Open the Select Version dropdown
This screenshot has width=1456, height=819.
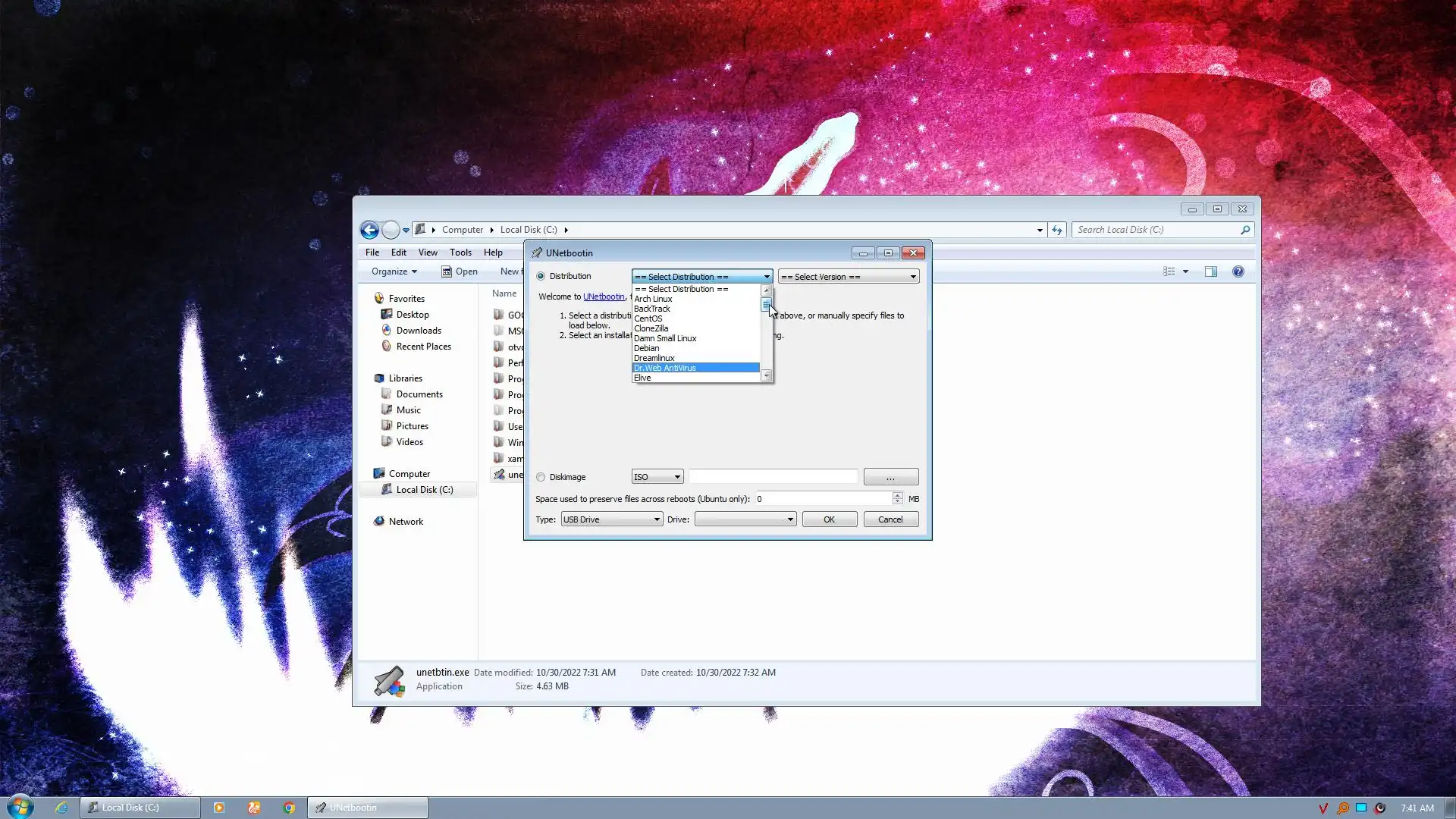click(x=849, y=277)
